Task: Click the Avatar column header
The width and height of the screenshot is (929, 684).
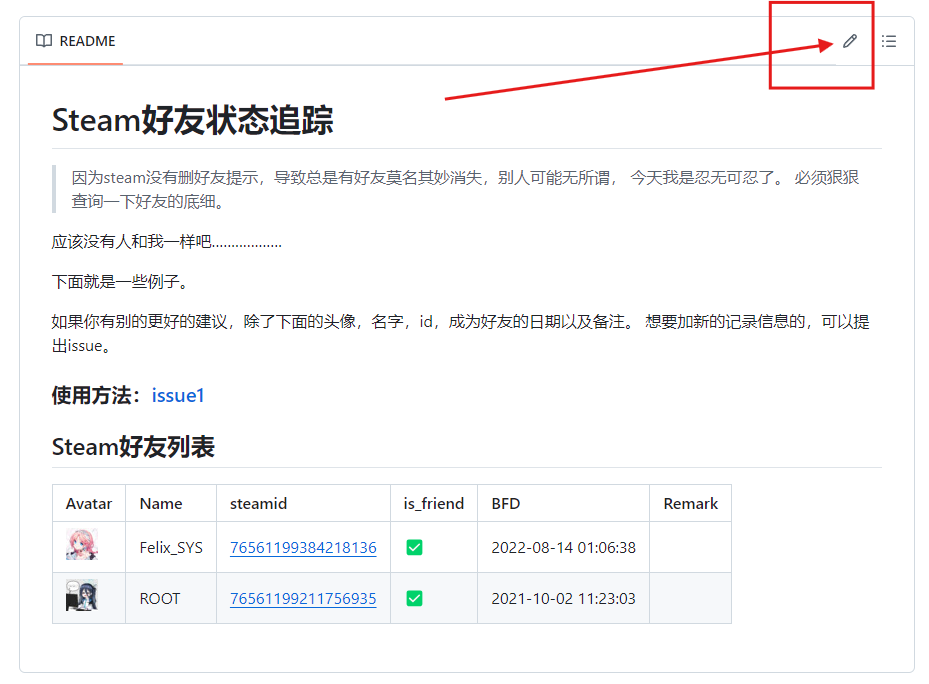Action: (89, 504)
